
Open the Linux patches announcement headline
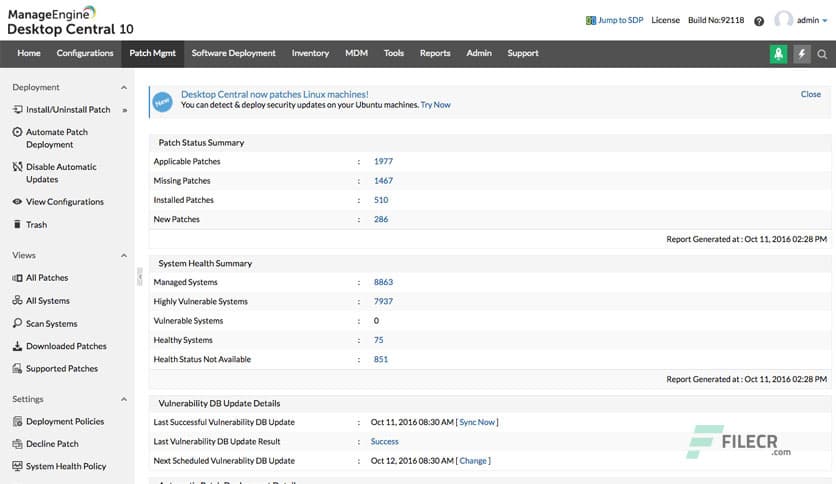pos(275,94)
